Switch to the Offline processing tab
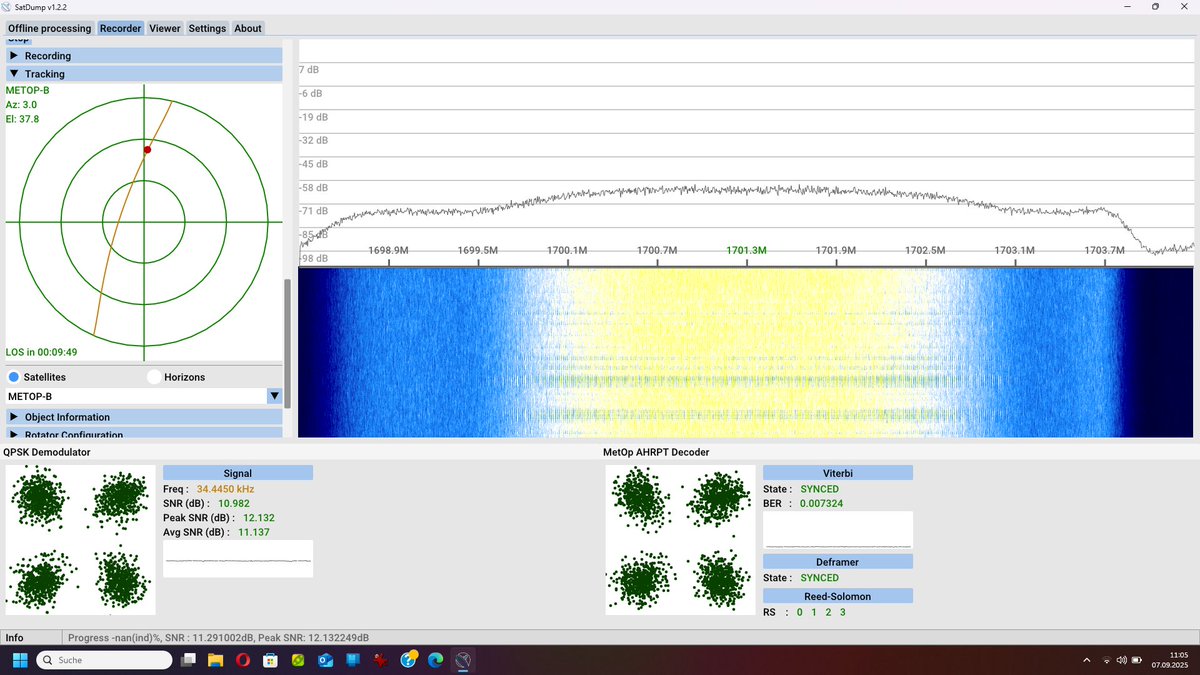Viewport: 1200px width, 675px height. tap(49, 28)
